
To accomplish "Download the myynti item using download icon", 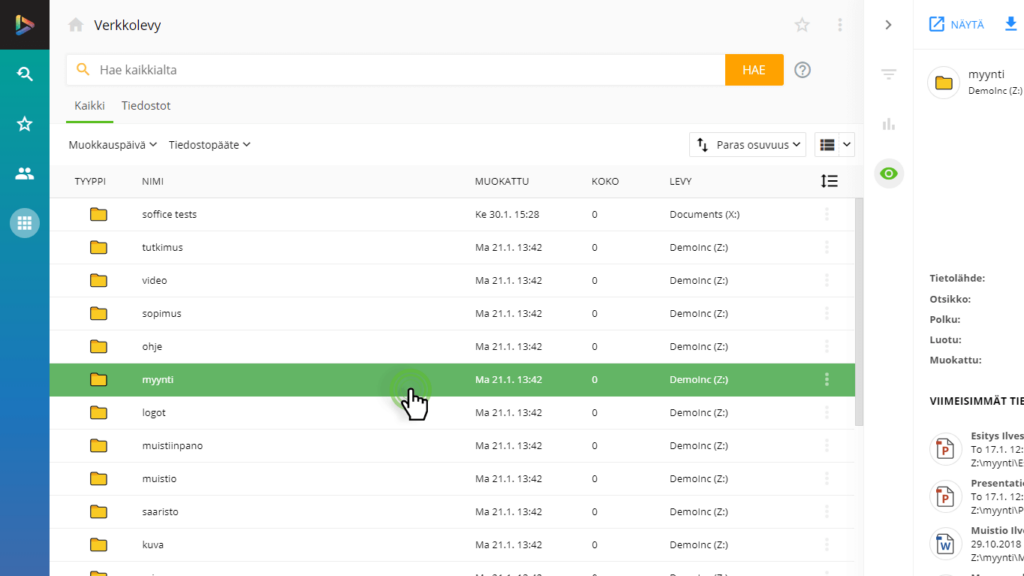I will [x=1010, y=25].
